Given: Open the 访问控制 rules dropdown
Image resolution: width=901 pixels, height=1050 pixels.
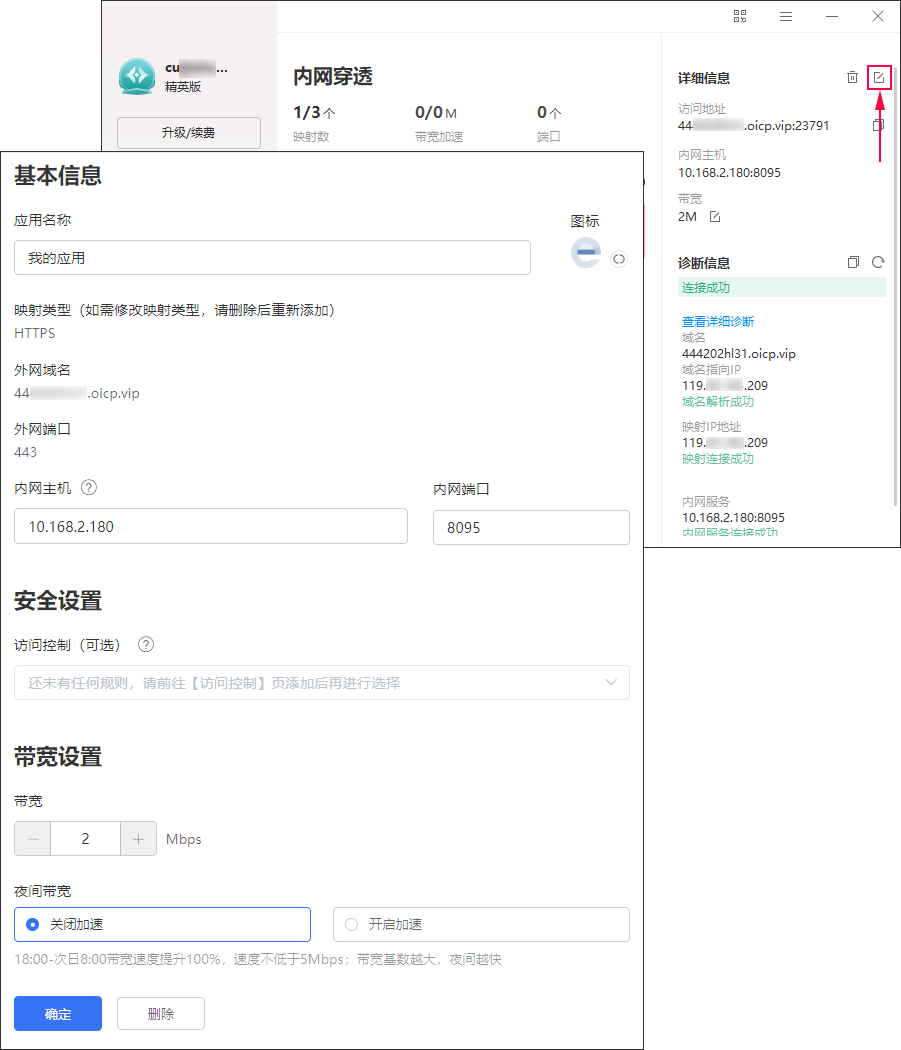Looking at the screenshot, I should click(x=322, y=681).
